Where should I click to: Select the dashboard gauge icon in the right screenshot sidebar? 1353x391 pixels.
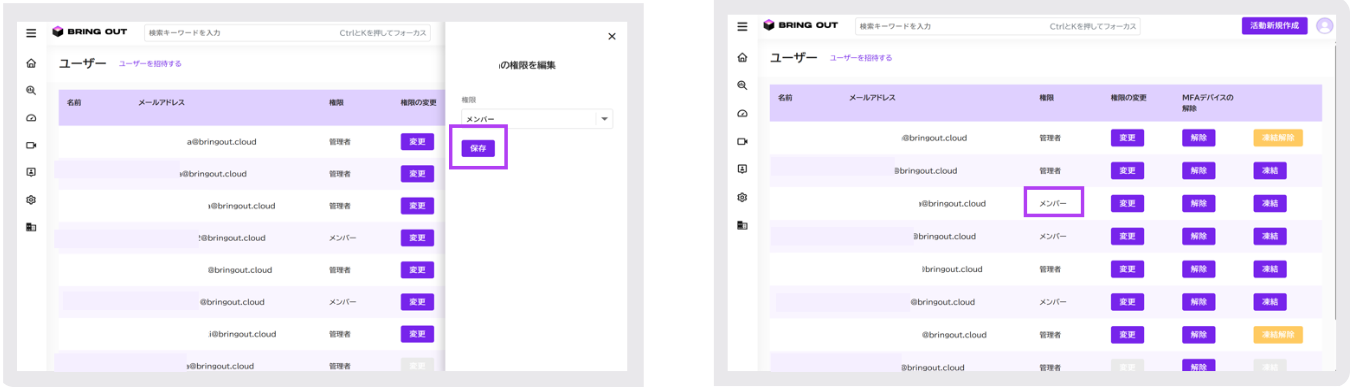click(x=742, y=113)
